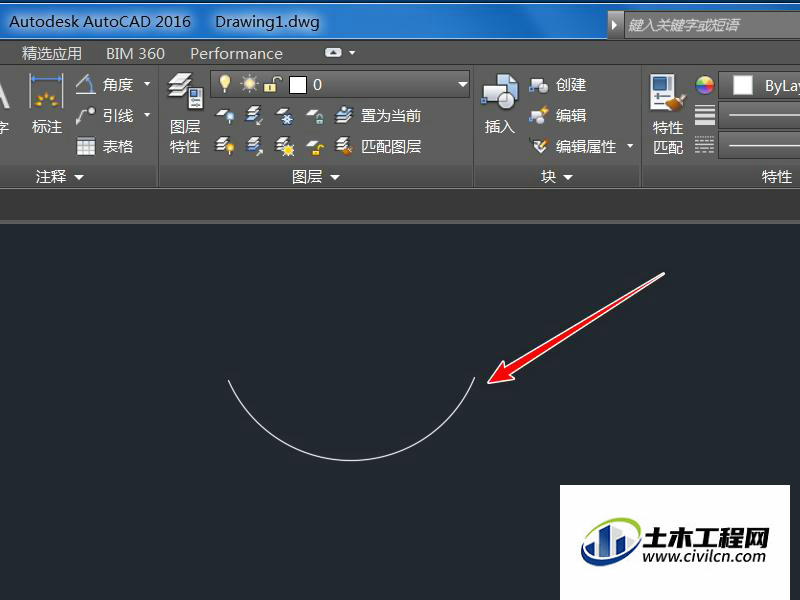The width and height of the screenshot is (800, 600).
Task: Click the color wheel object color icon
Action: [x=705, y=85]
